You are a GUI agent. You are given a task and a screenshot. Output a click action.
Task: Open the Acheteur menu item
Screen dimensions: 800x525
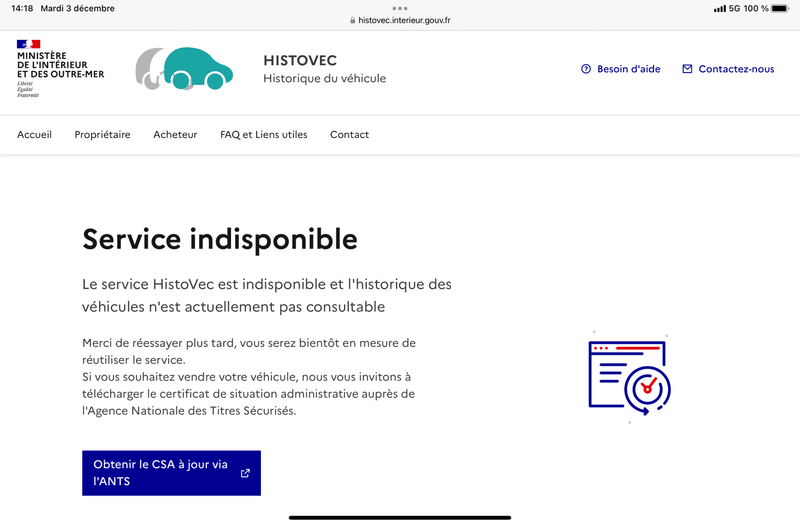click(x=175, y=135)
